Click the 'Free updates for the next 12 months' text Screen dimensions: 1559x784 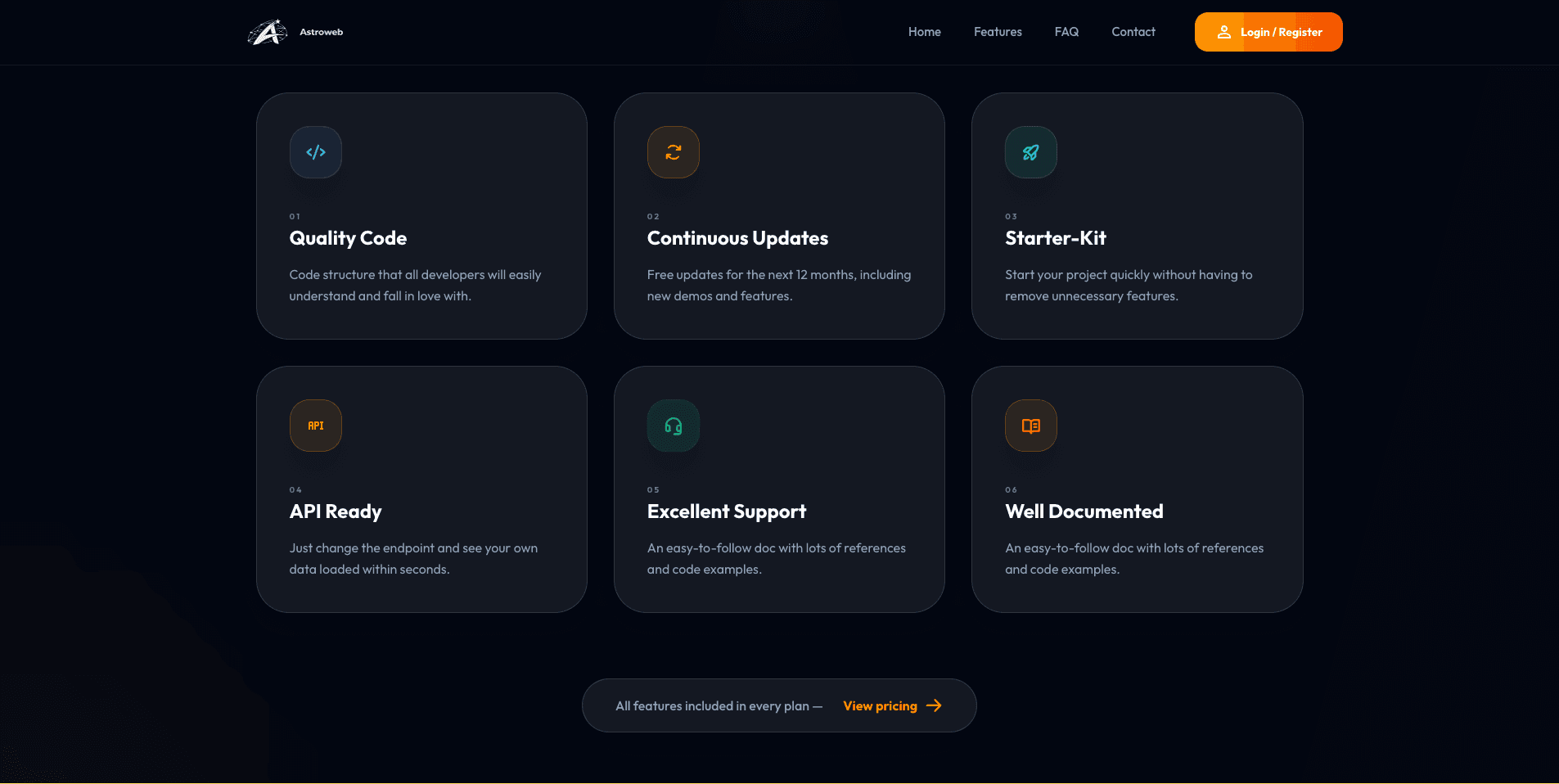779,286
